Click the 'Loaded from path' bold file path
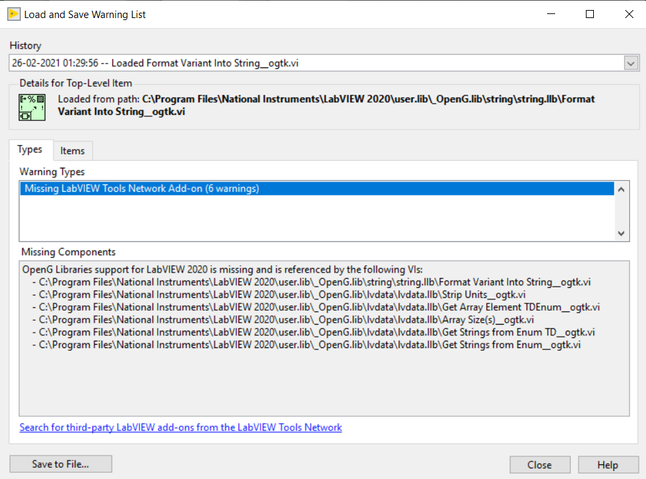Image resolution: width=646 pixels, height=479 pixels. coord(326,105)
